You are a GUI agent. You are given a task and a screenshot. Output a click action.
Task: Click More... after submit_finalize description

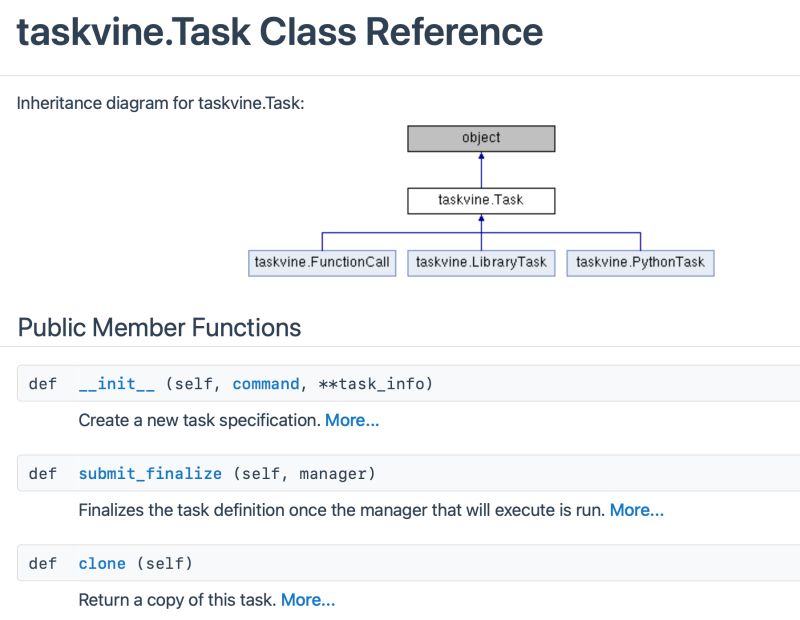pyautogui.click(x=637, y=510)
